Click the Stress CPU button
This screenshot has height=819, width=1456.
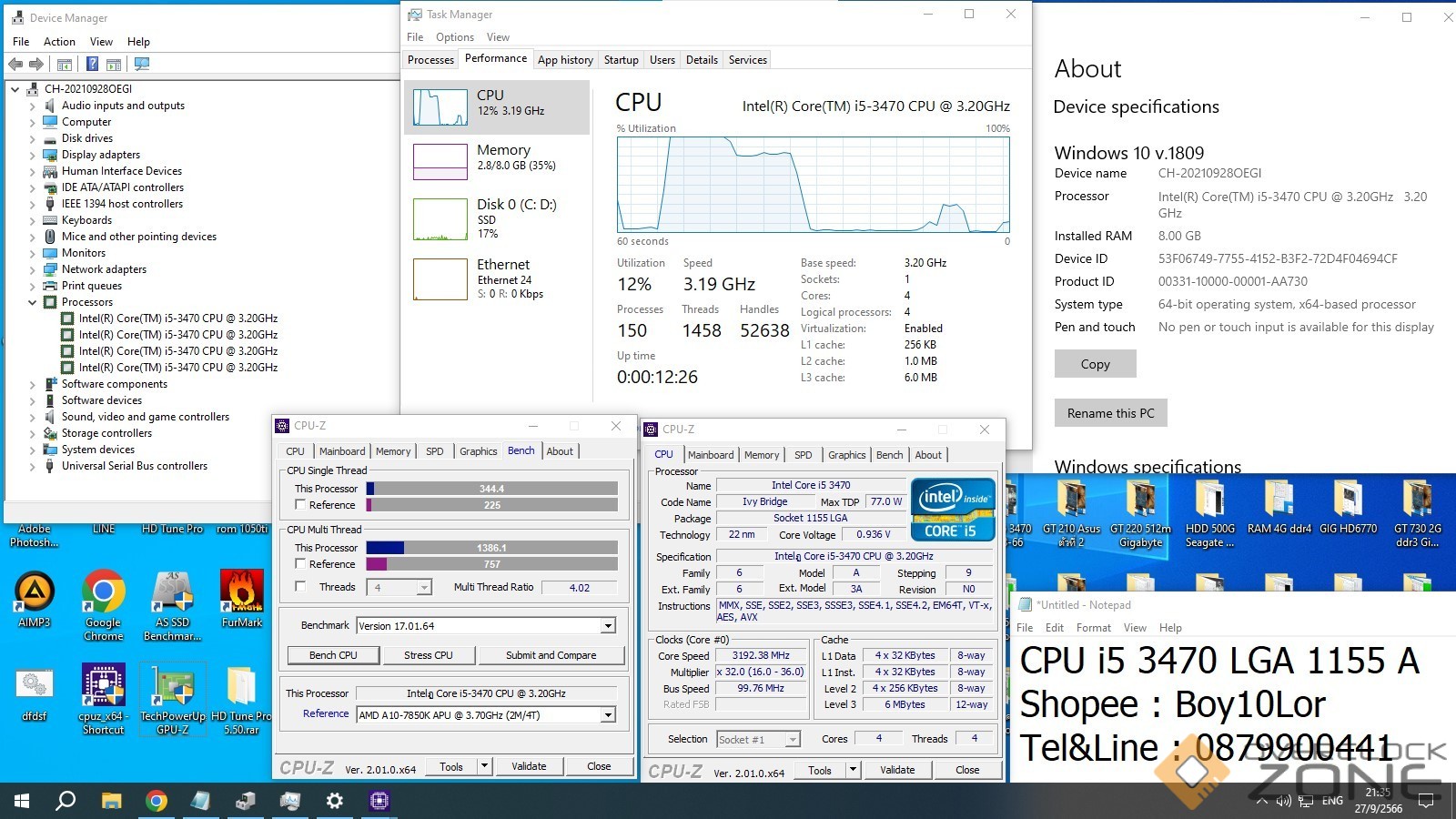pos(429,655)
